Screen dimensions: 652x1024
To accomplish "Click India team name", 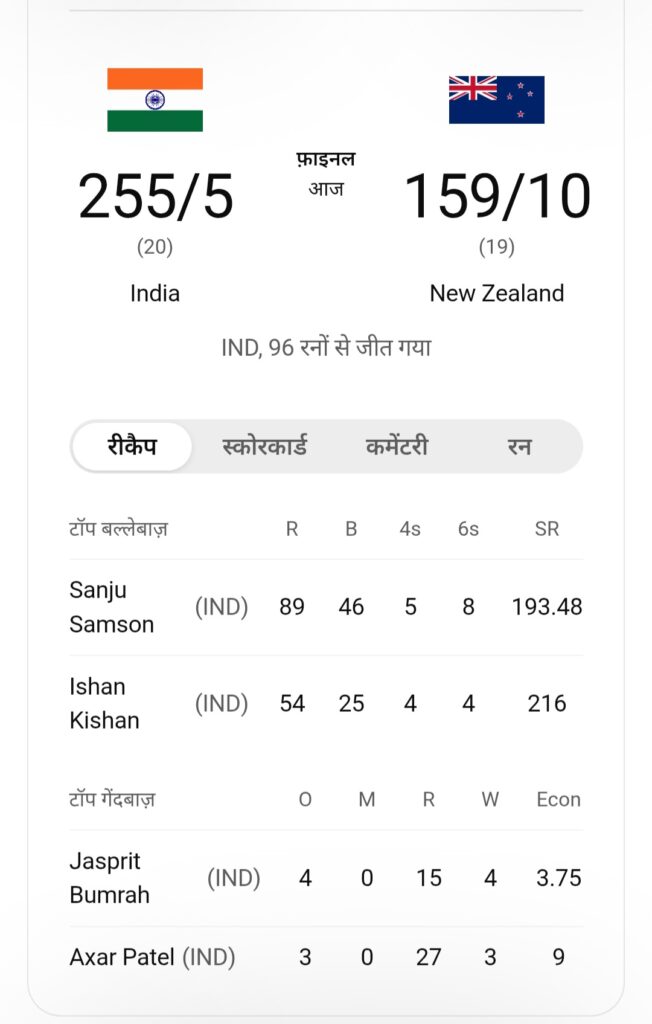I will [x=155, y=293].
